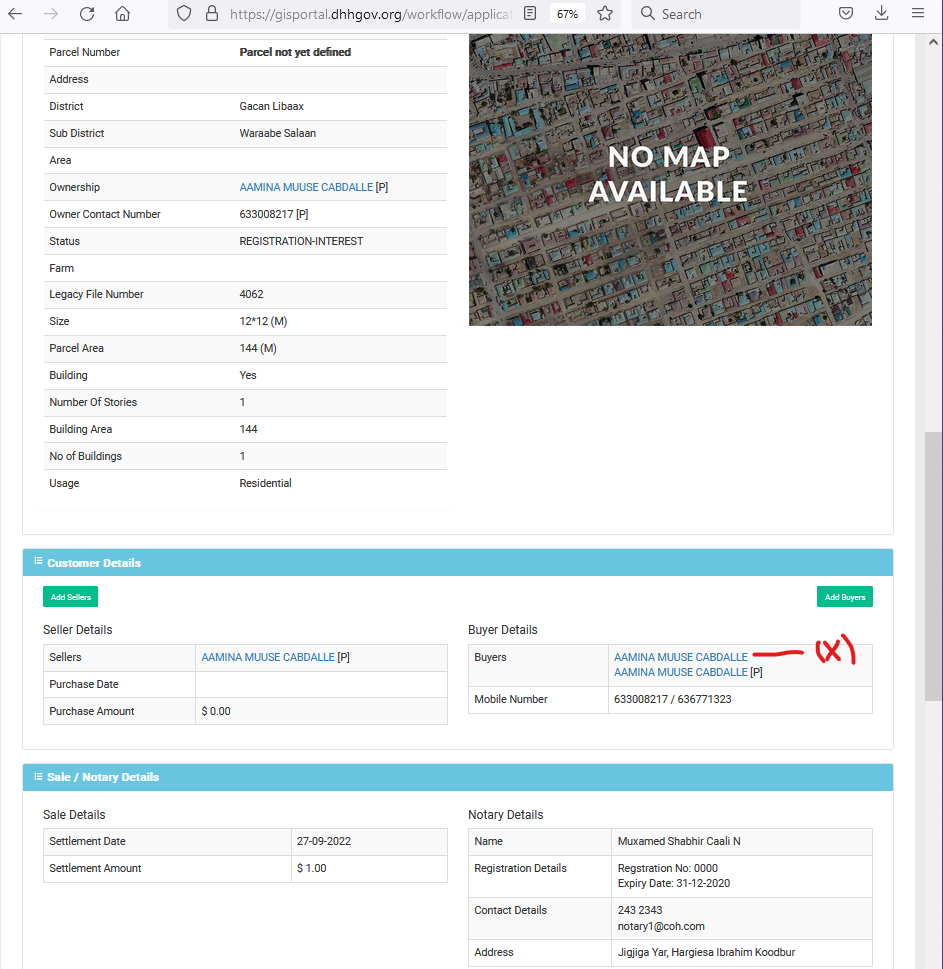Select district value 'Gacan Libaax'
The width and height of the screenshot is (943, 969).
coord(271,106)
